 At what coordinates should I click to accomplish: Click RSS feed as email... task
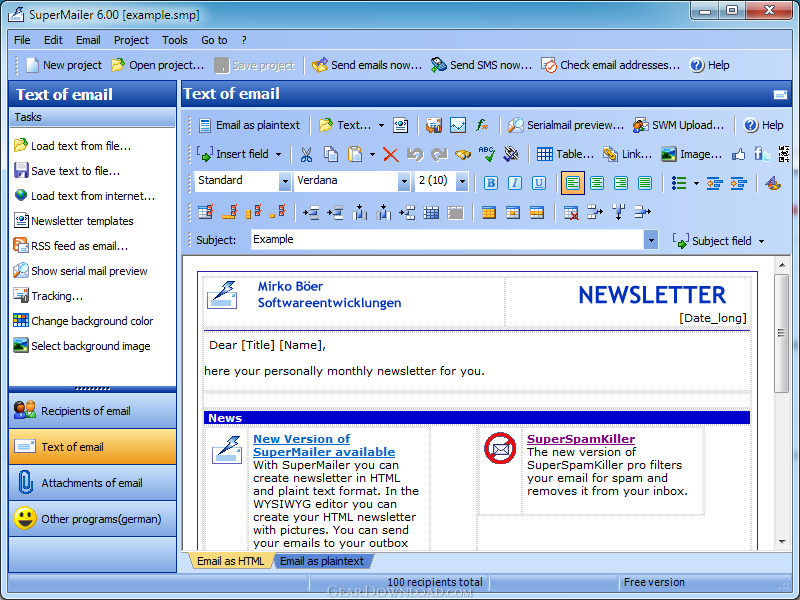(x=70, y=246)
